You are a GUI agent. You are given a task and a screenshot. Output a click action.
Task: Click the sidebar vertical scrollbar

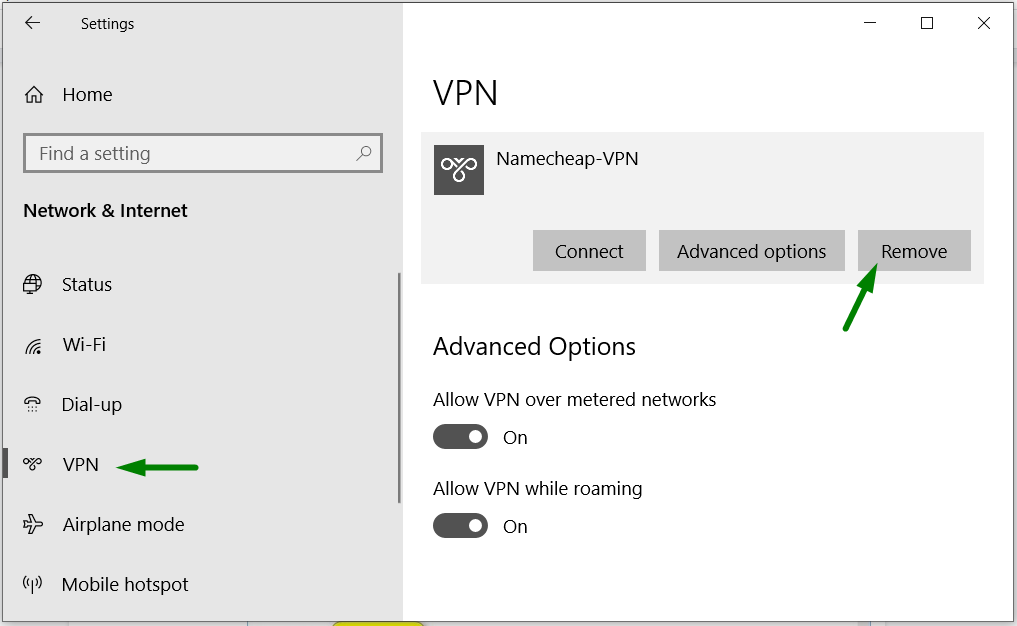coord(399,387)
